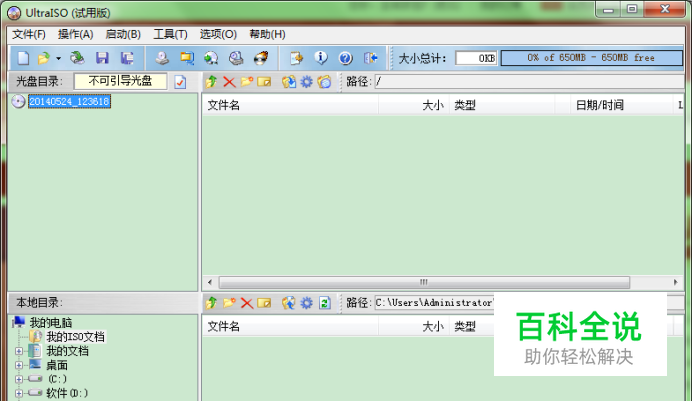Click the left arrow of disc list scrollbar

pos(210,282)
